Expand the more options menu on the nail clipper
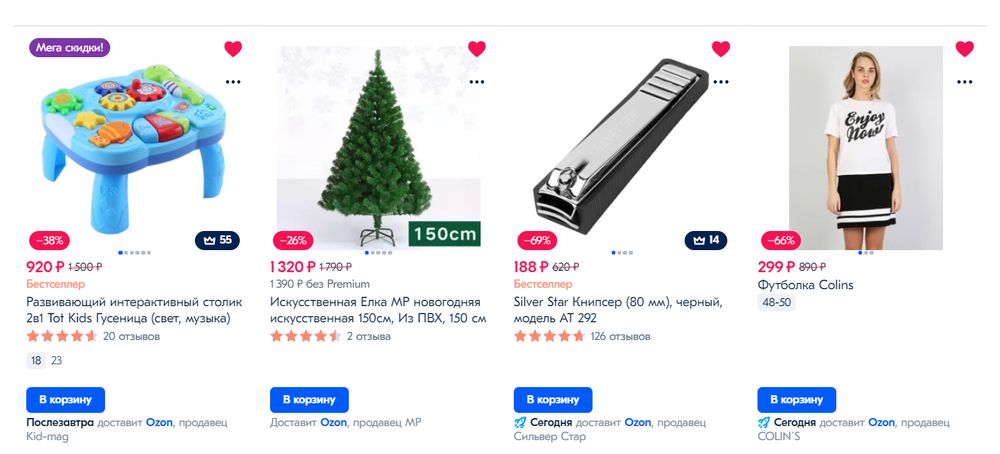This screenshot has width=1000, height=454. 721,82
